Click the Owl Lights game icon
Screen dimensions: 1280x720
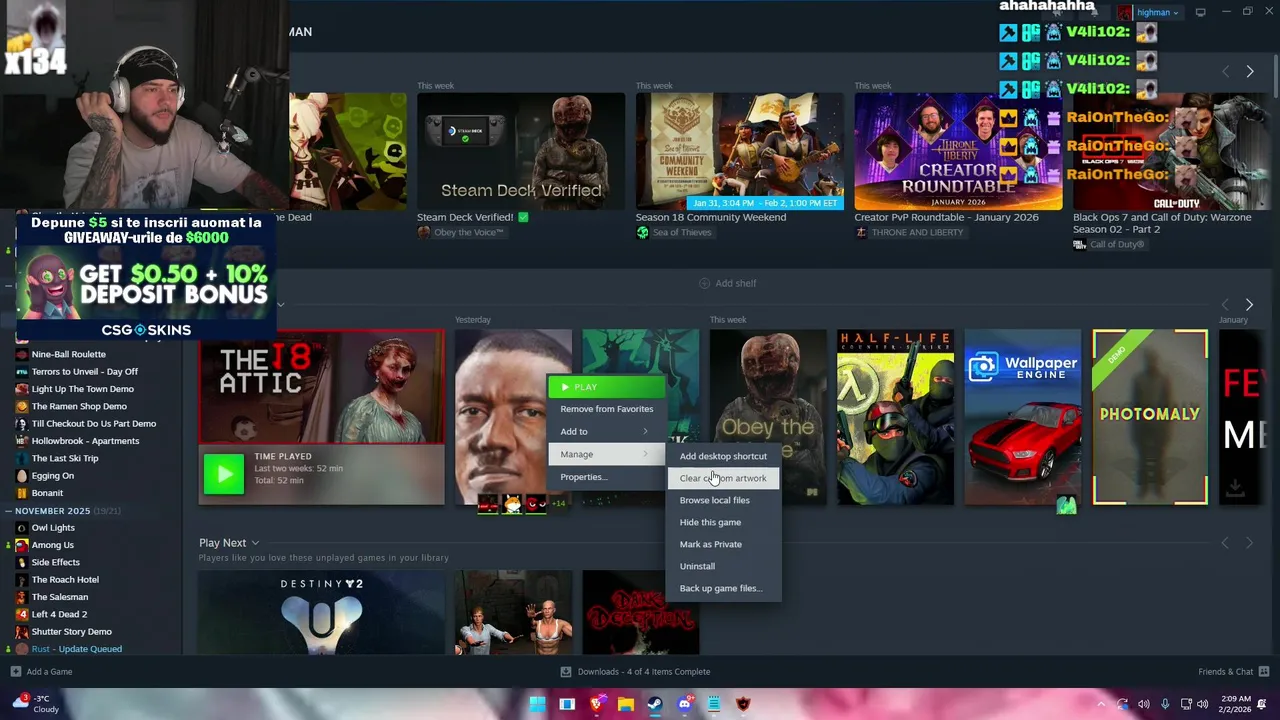22,528
